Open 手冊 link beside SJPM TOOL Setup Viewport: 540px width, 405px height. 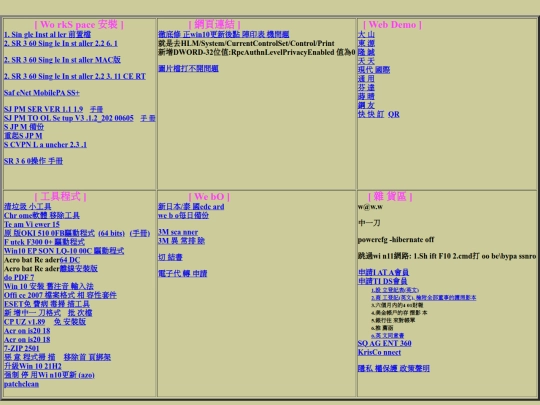pyautogui.click(x=148, y=118)
